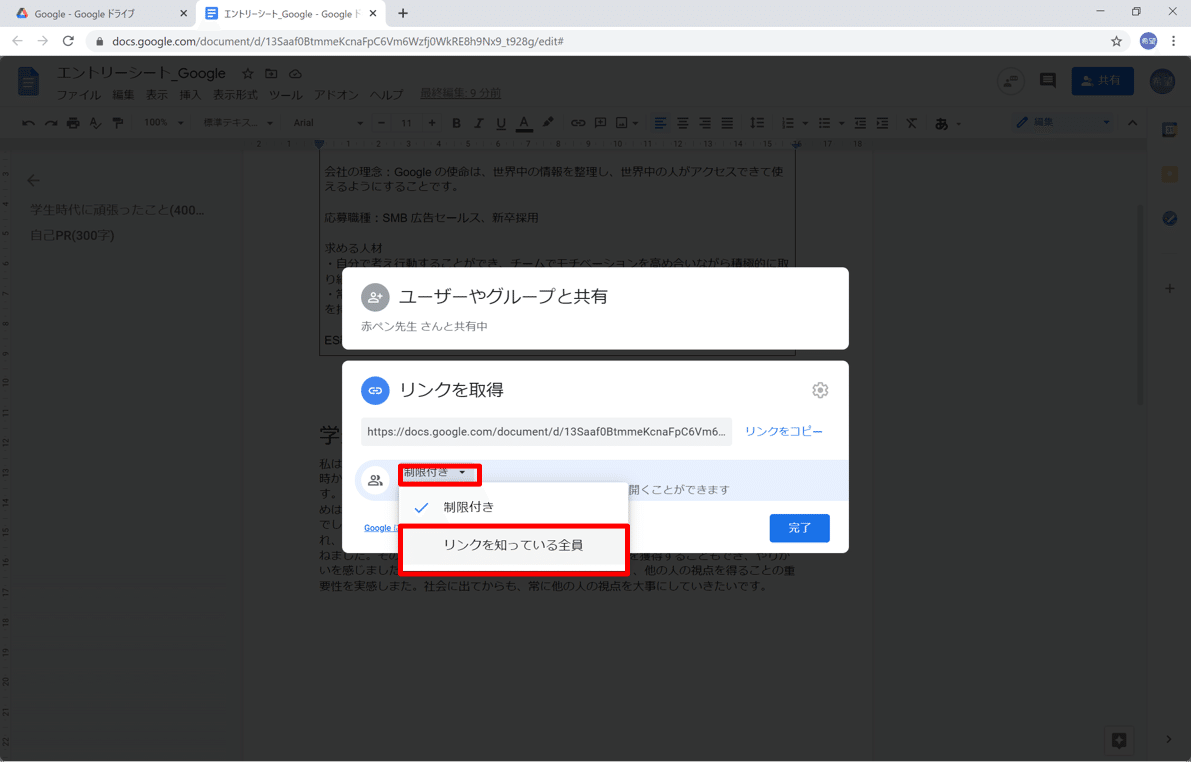Click the リンクをコピー link

[x=784, y=431]
